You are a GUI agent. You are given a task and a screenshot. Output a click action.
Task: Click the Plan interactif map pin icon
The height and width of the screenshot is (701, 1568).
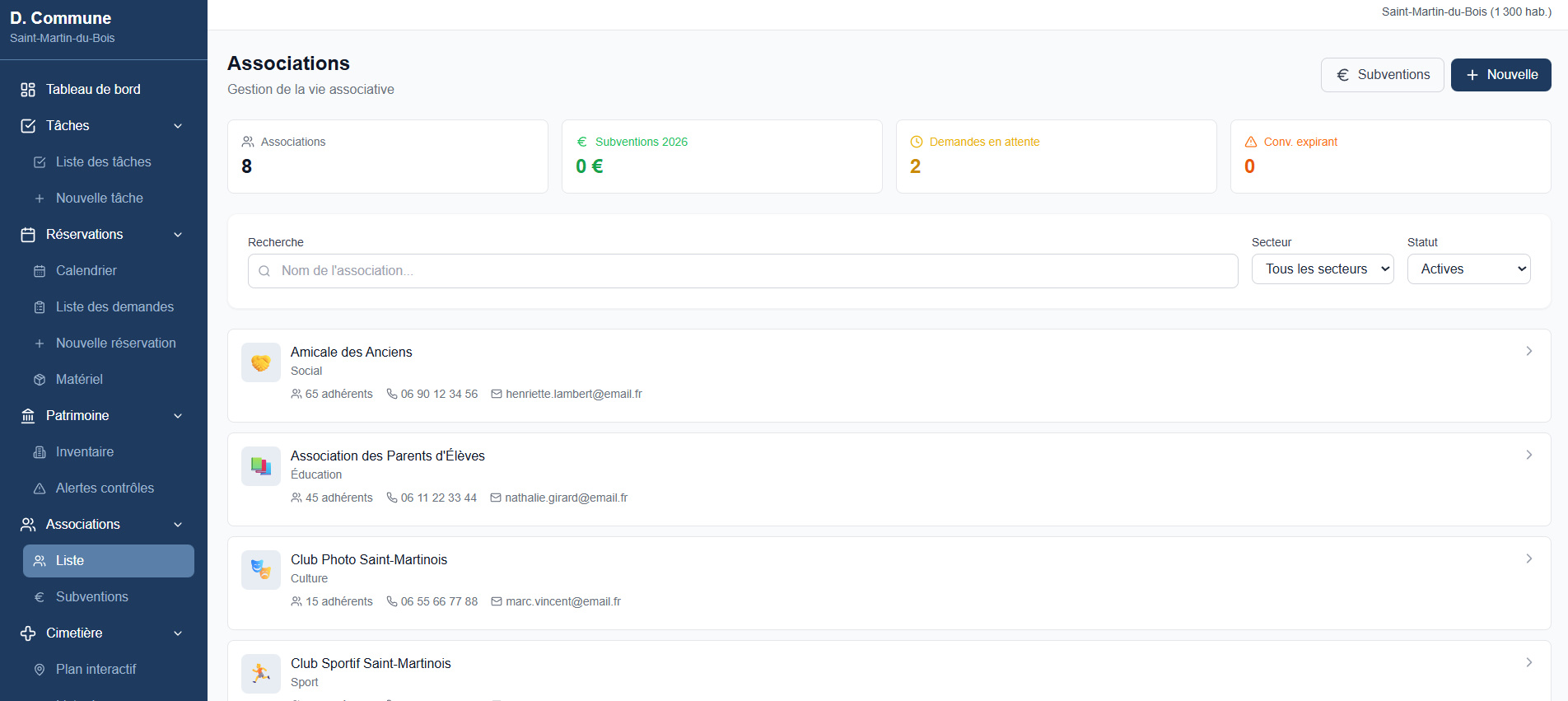(40, 670)
